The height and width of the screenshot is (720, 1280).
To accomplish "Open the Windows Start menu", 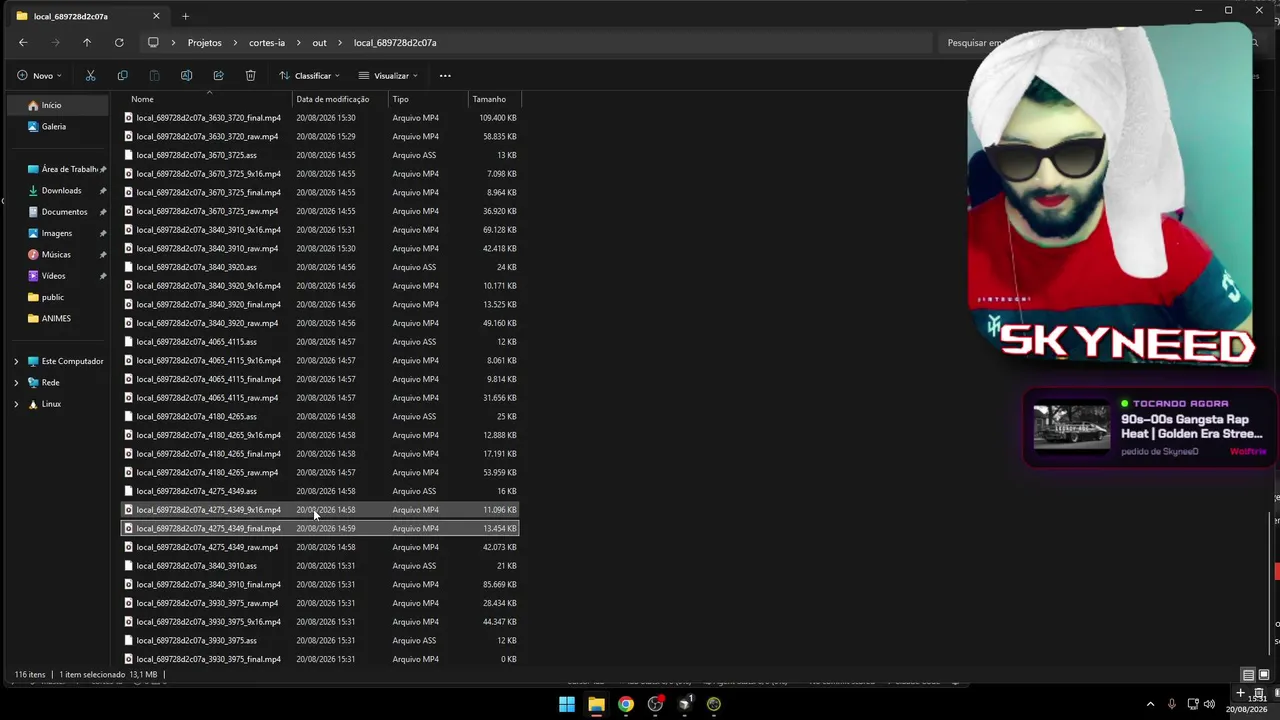I will click(567, 704).
